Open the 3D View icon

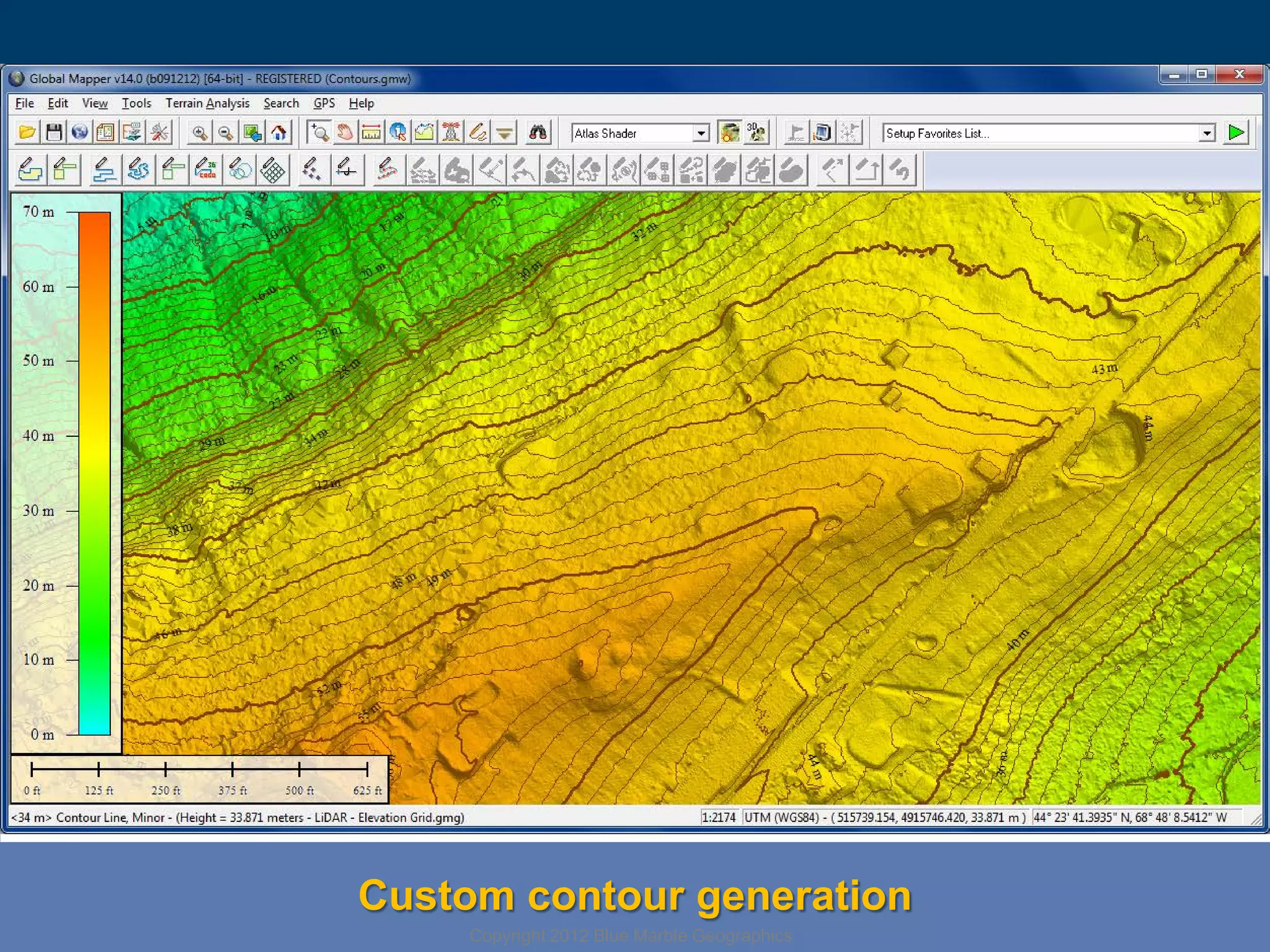756,133
